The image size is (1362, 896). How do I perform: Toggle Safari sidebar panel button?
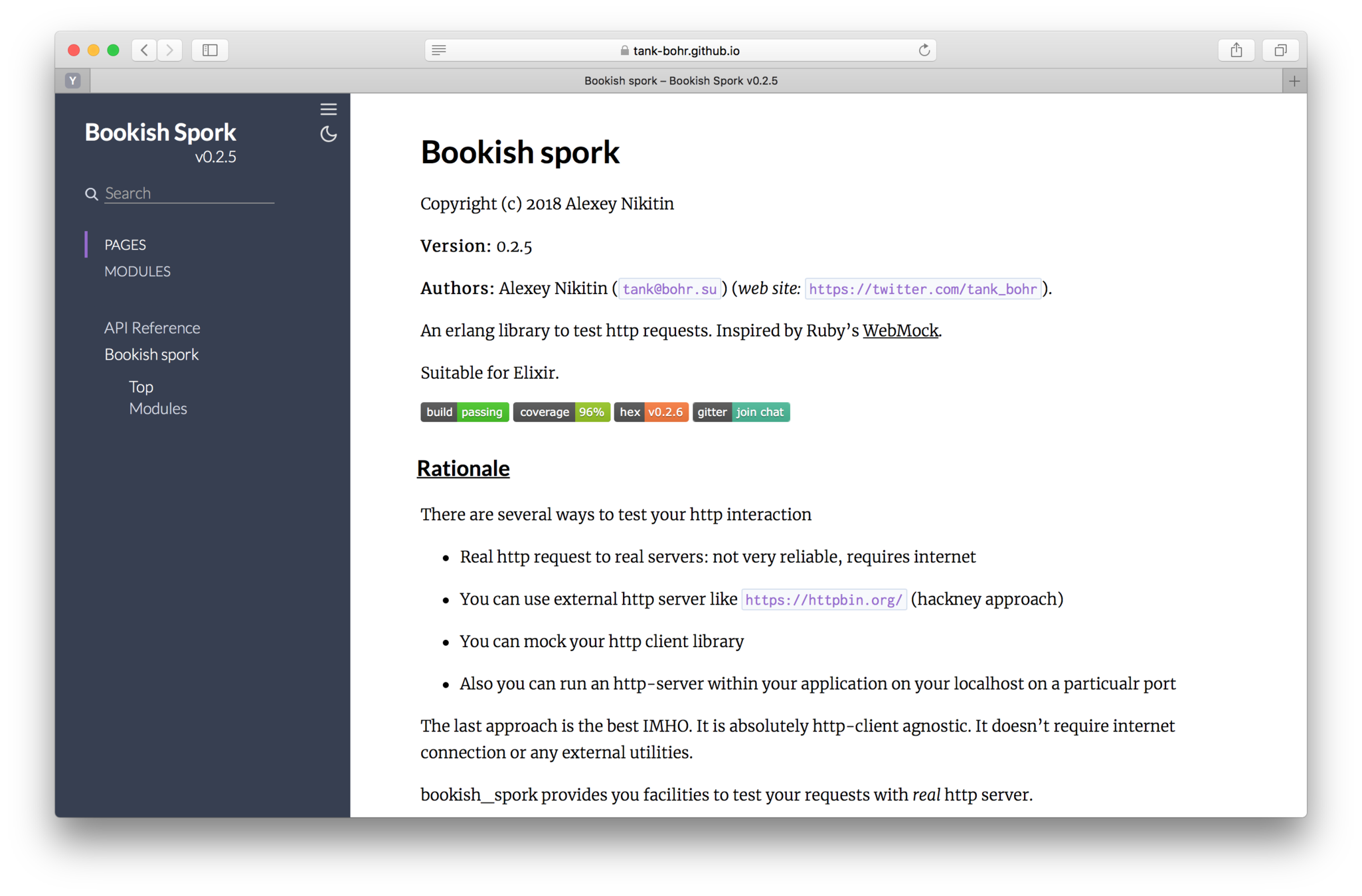[210, 50]
